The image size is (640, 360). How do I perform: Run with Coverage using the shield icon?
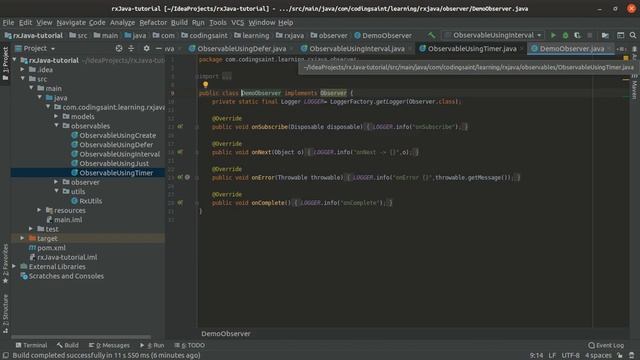(578, 36)
